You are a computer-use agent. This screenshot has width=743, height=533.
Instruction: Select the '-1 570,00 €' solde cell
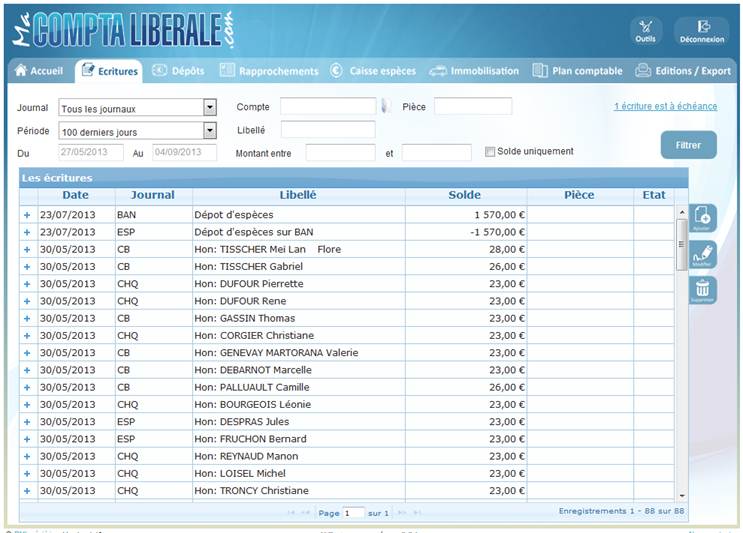click(466, 232)
